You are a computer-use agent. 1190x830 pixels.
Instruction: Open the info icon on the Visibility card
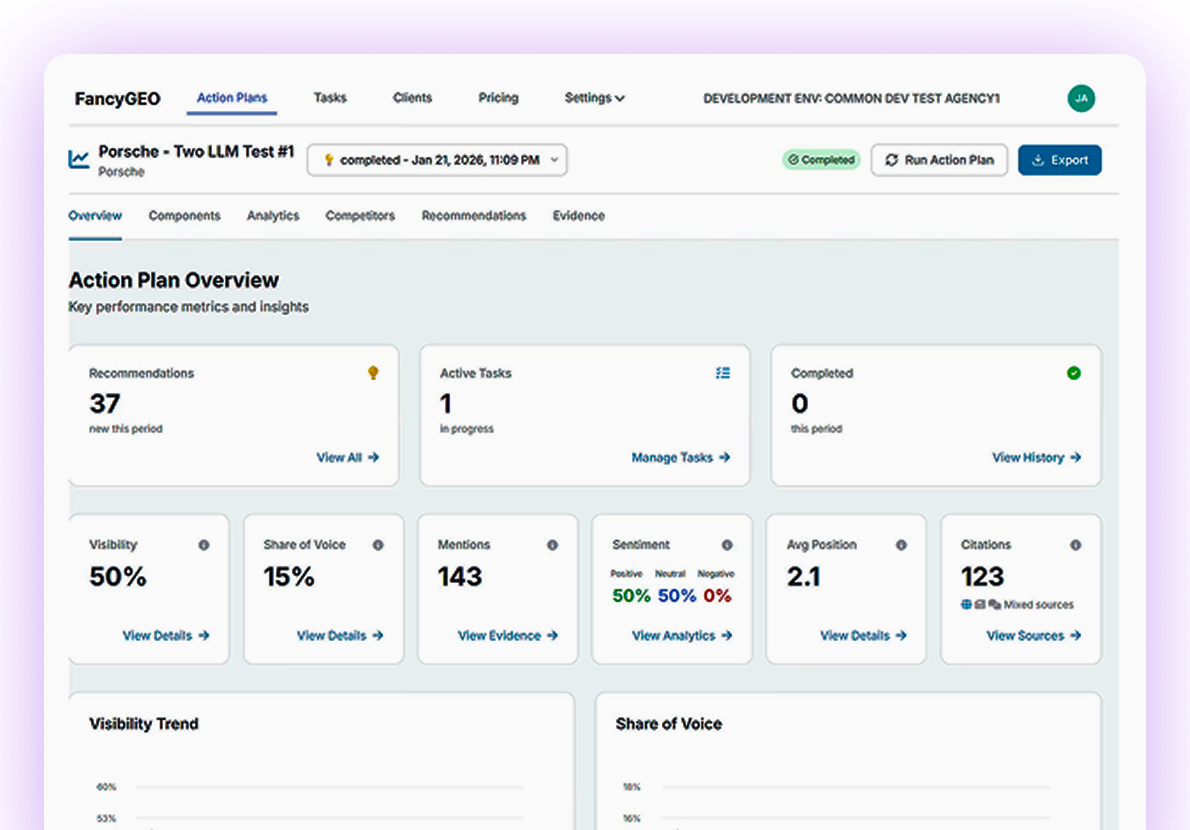(204, 545)
